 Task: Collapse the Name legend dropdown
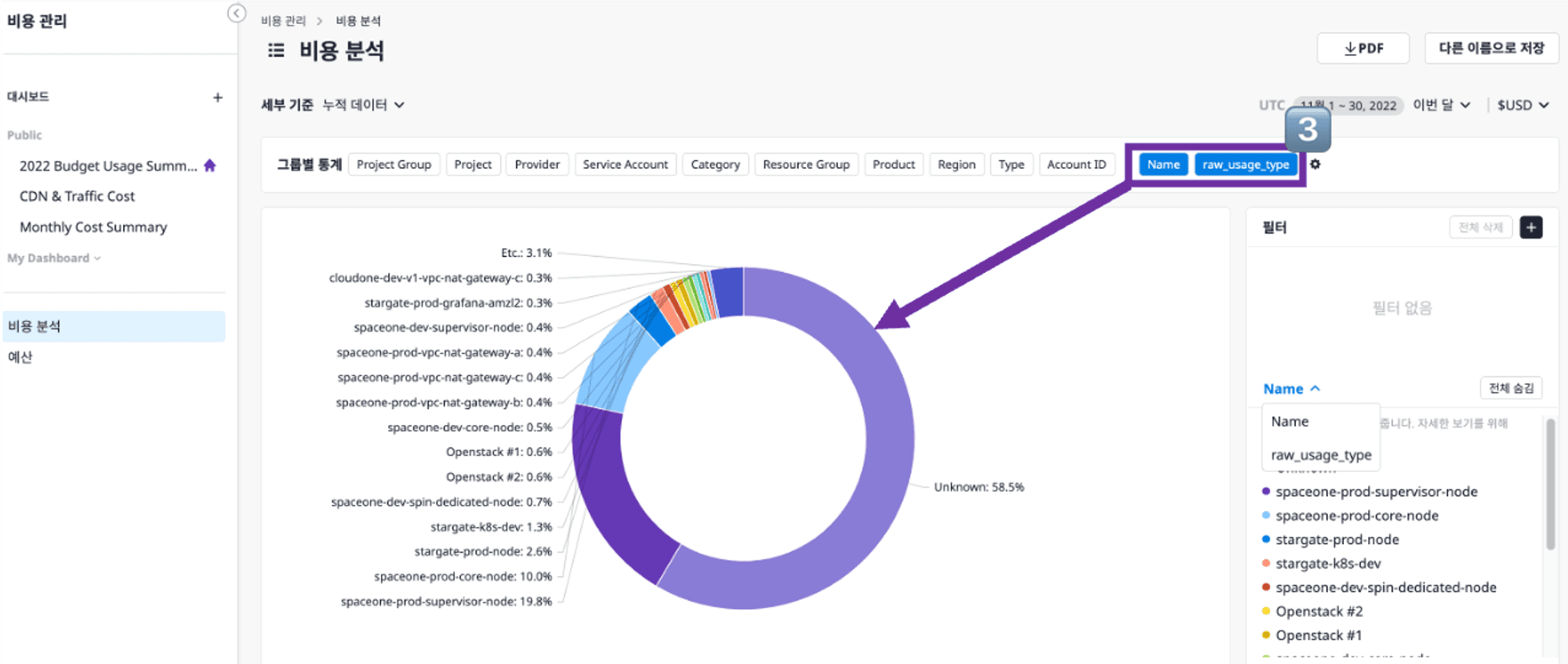point(1292,389)
